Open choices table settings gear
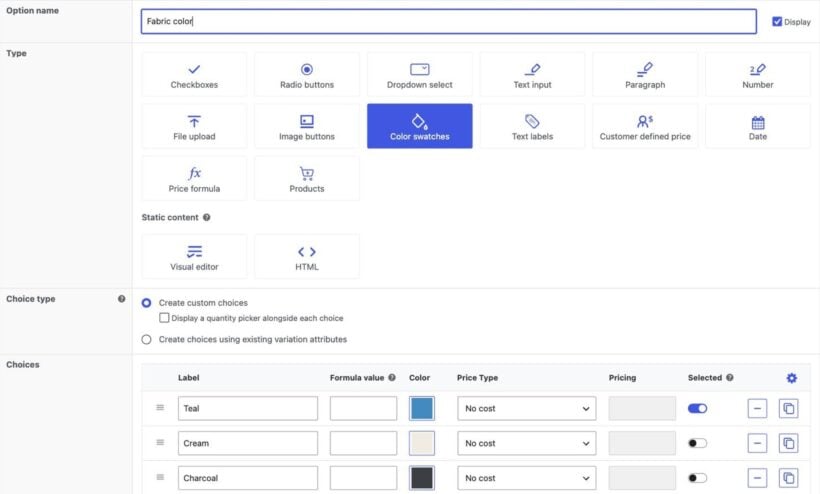820x494 pixels. pyautogui.click(x=792, y=378)
